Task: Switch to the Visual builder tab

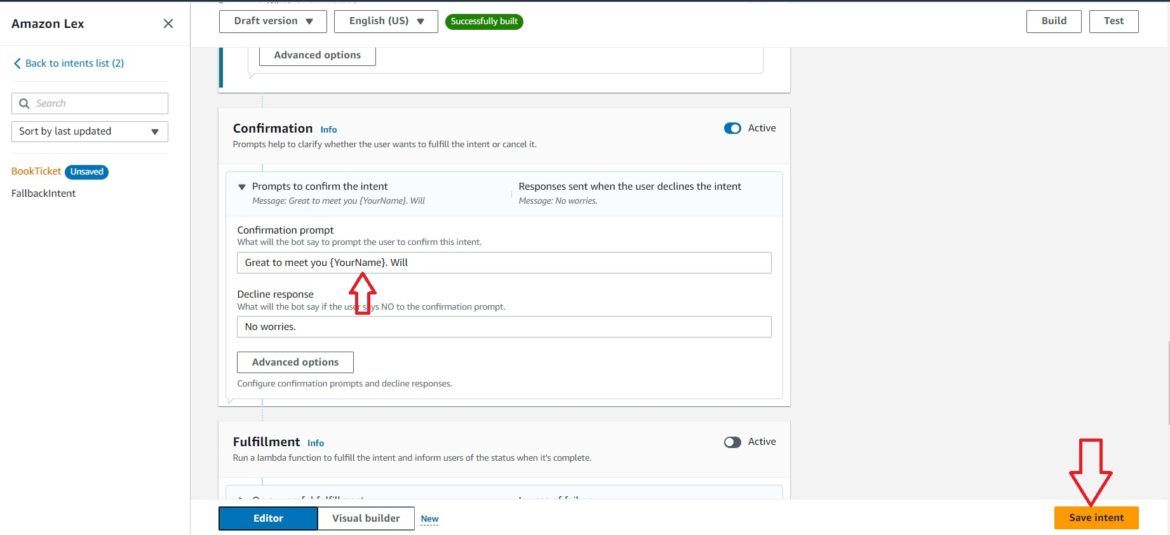Action: (x=364, y=518)
